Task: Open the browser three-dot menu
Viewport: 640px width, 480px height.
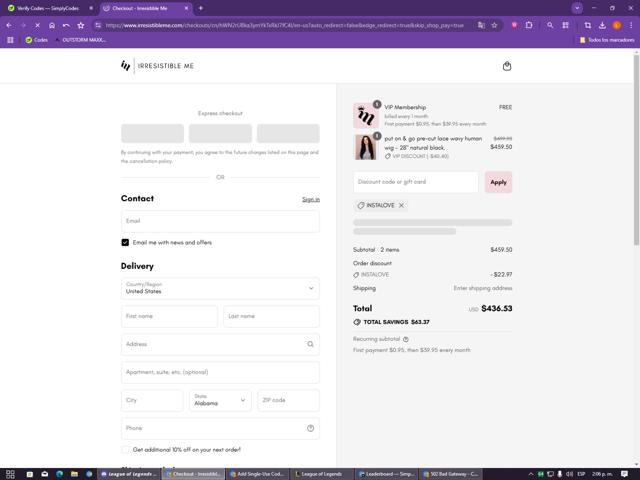Action: click(x=631, y=25)
